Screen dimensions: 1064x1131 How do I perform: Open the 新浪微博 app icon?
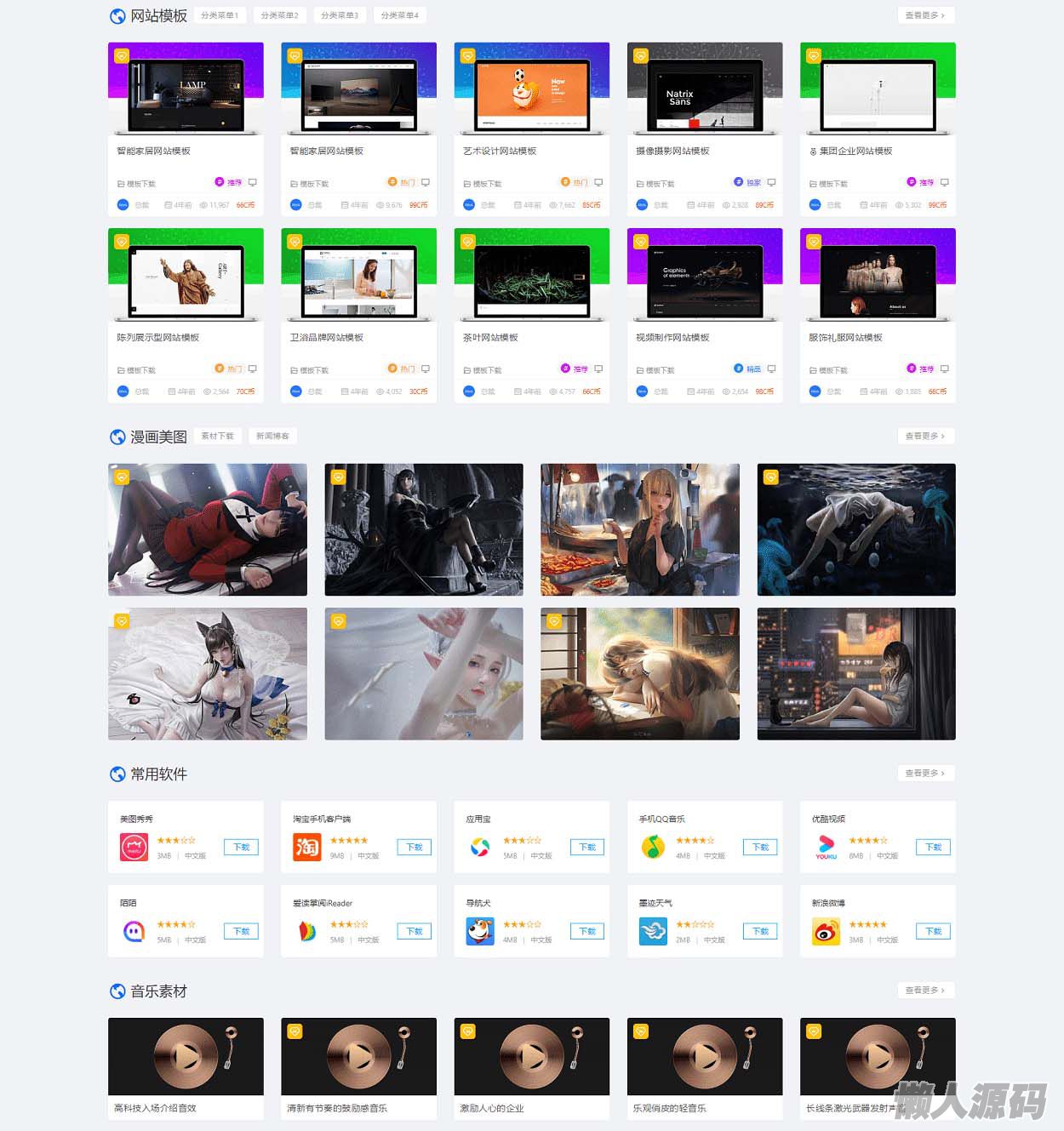(826, 931)
